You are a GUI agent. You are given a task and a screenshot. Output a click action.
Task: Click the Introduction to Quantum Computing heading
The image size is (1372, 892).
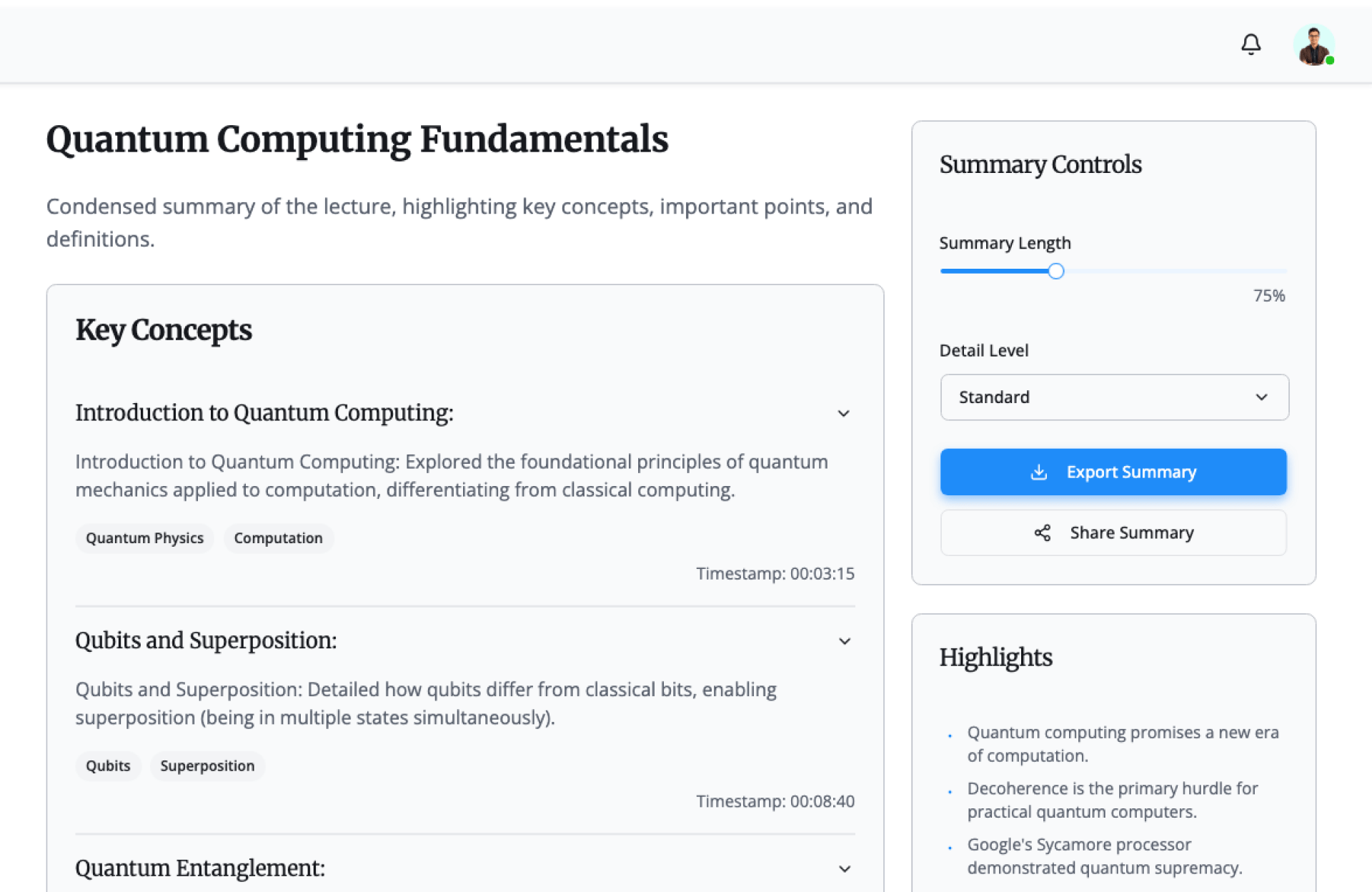(x=264, y=413)
